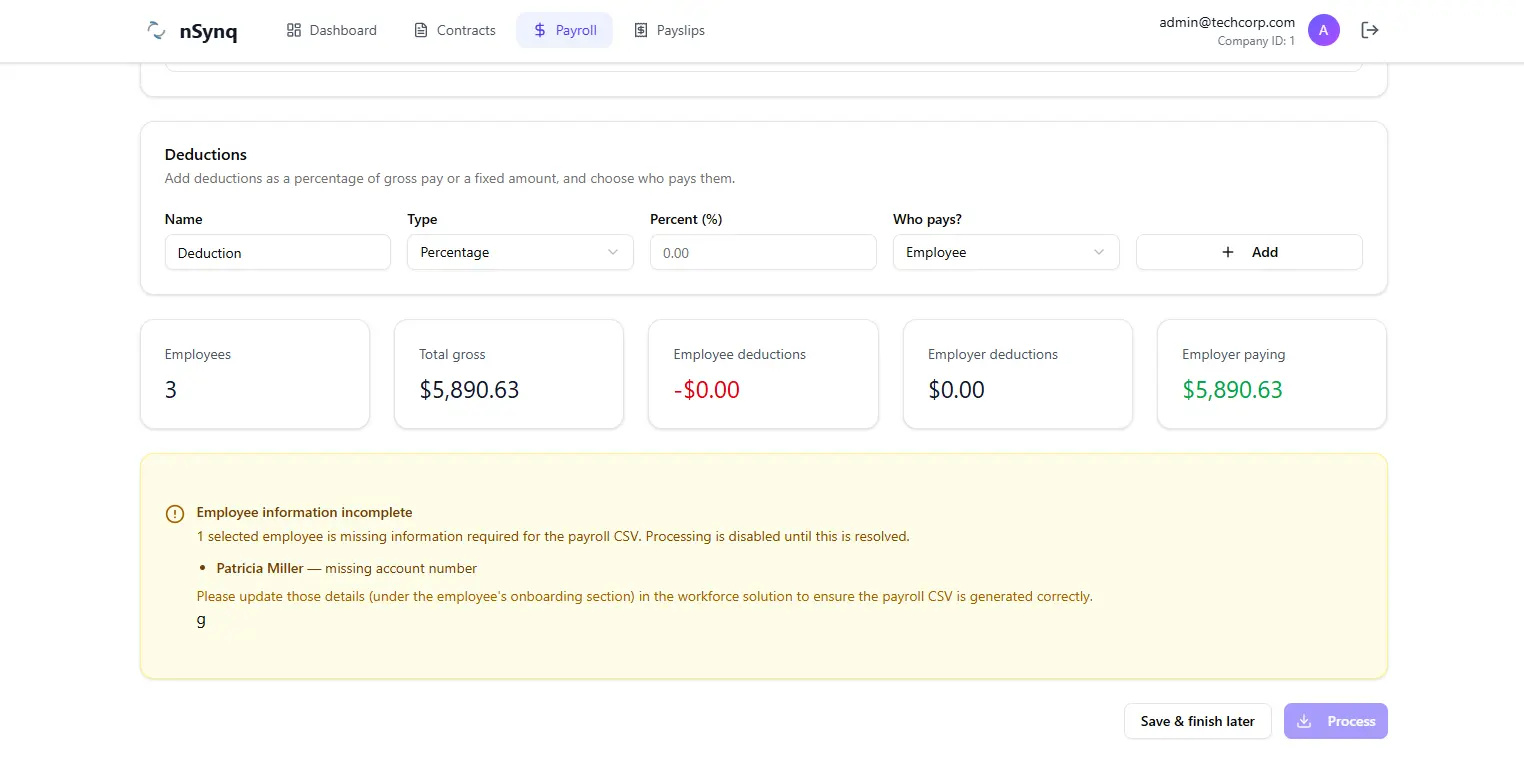Go to the Contracts tab
This screenshot has height=764, width=1524.
coord(455,30)
